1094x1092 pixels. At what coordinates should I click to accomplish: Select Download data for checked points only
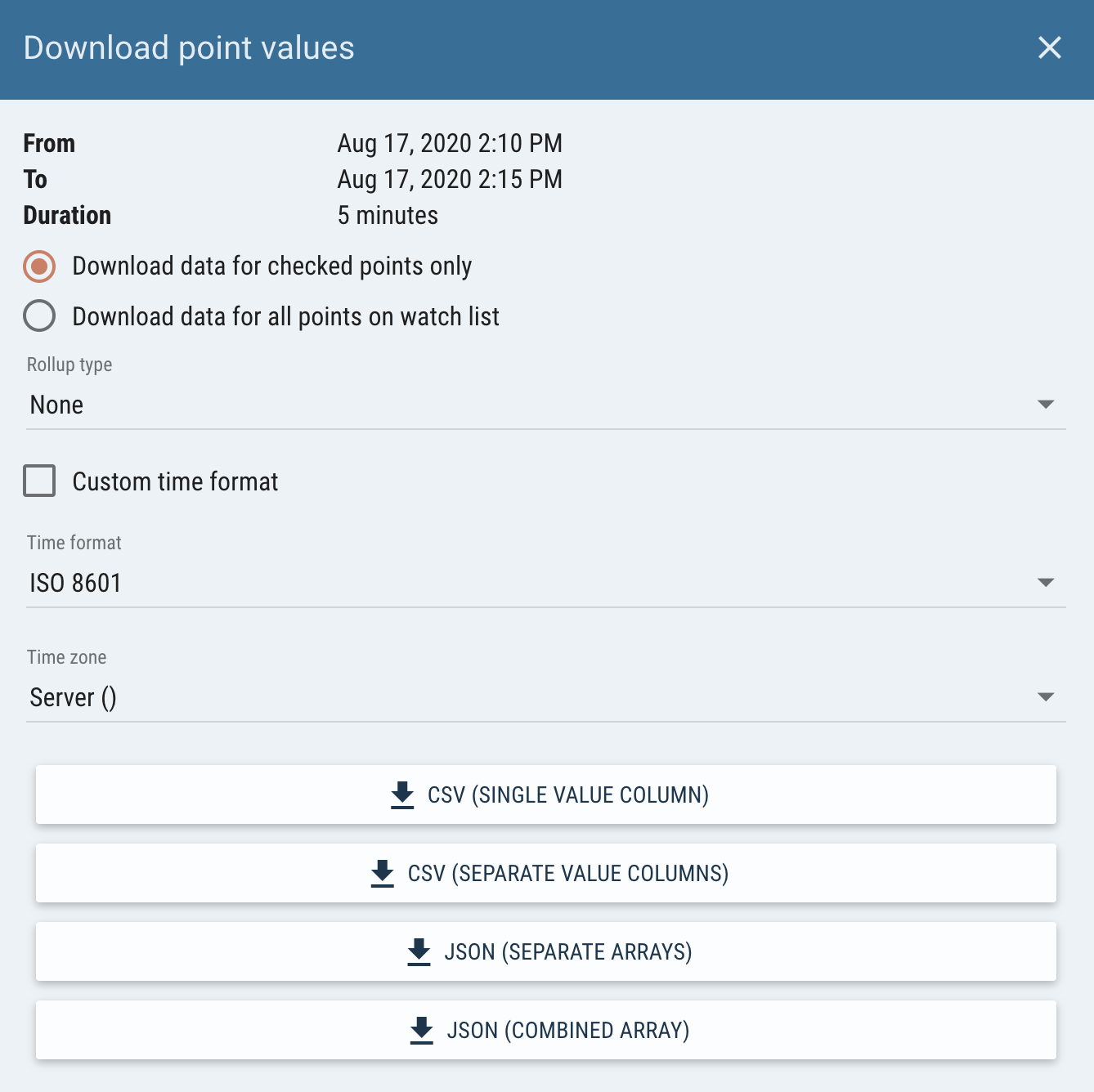click(39, 266)
